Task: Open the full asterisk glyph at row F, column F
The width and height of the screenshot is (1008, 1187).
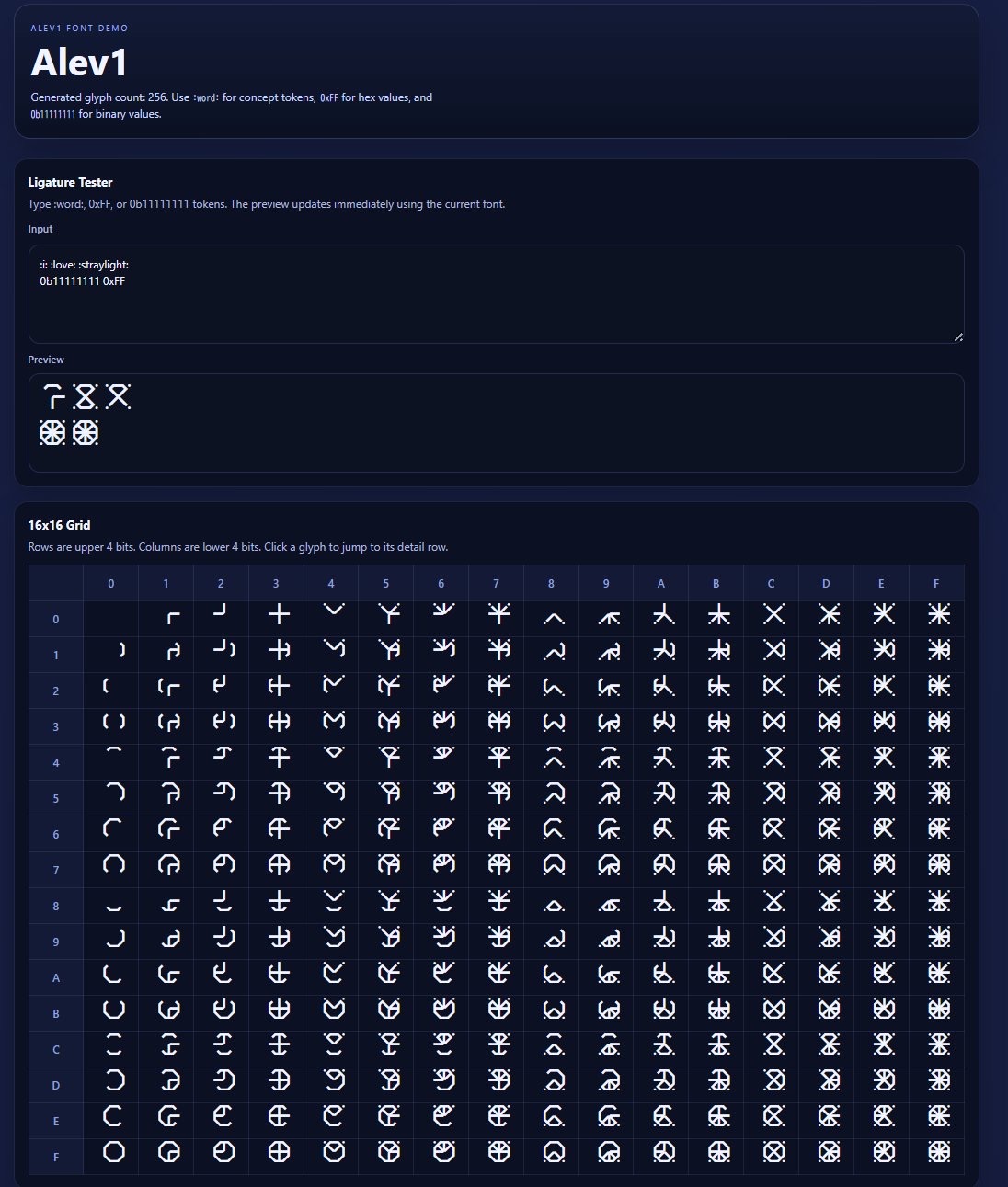Action: 939,1152
